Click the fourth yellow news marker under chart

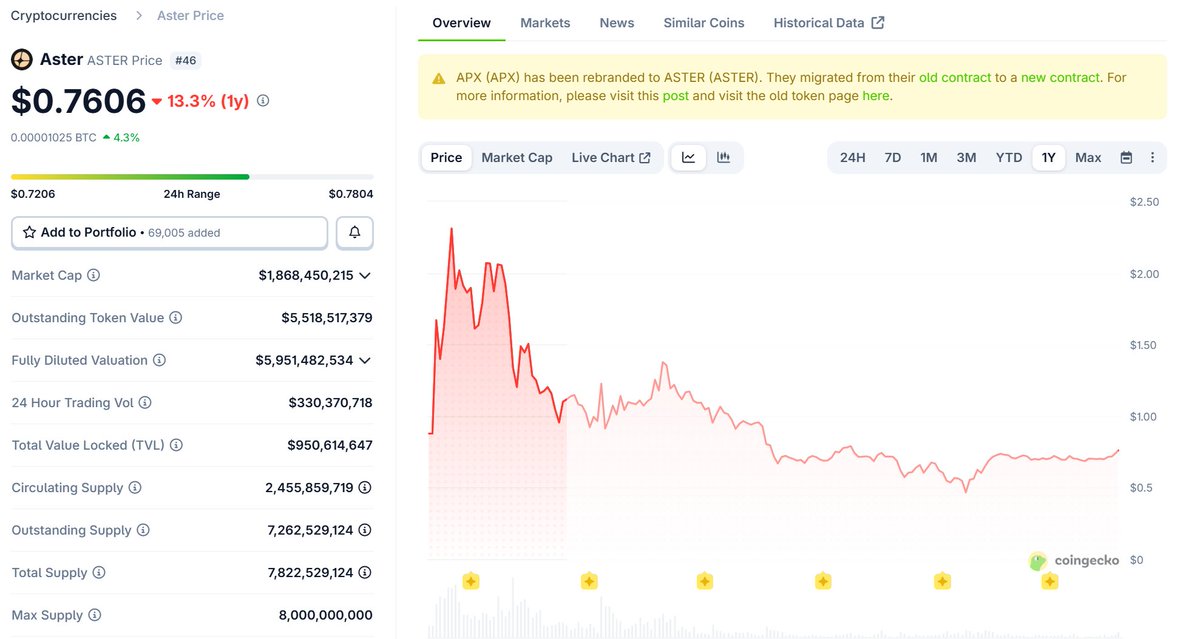tap(823, 581)
